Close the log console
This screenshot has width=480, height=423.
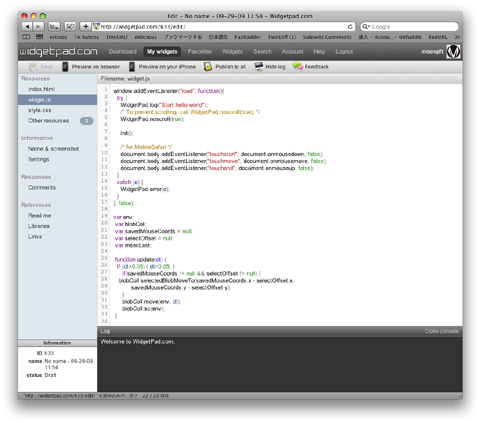[441, 331]
